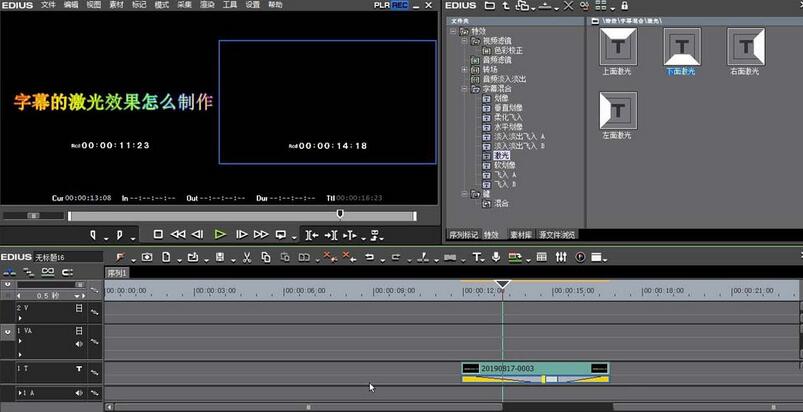Open the 文件 menu
The height and width of the screenshot is (412, 803).
pos(49,5)
